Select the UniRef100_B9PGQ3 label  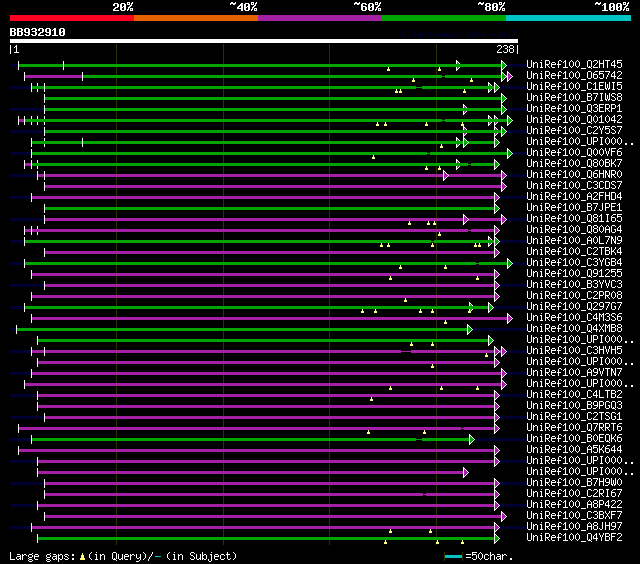coord(574,406)
